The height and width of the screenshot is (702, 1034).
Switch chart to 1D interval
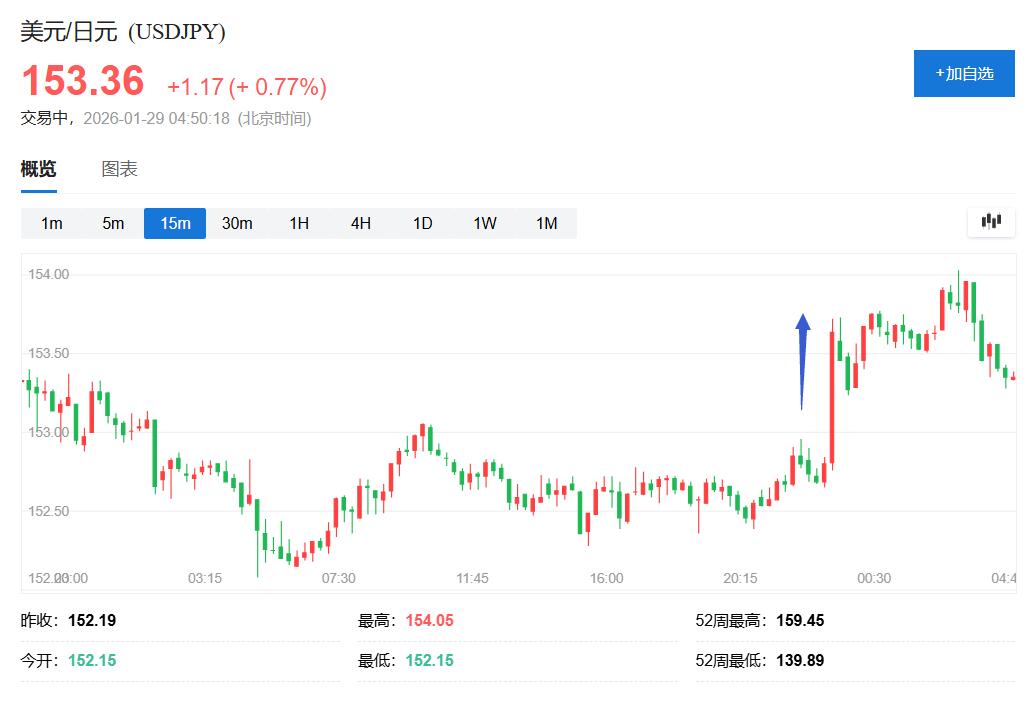[423, 223]
